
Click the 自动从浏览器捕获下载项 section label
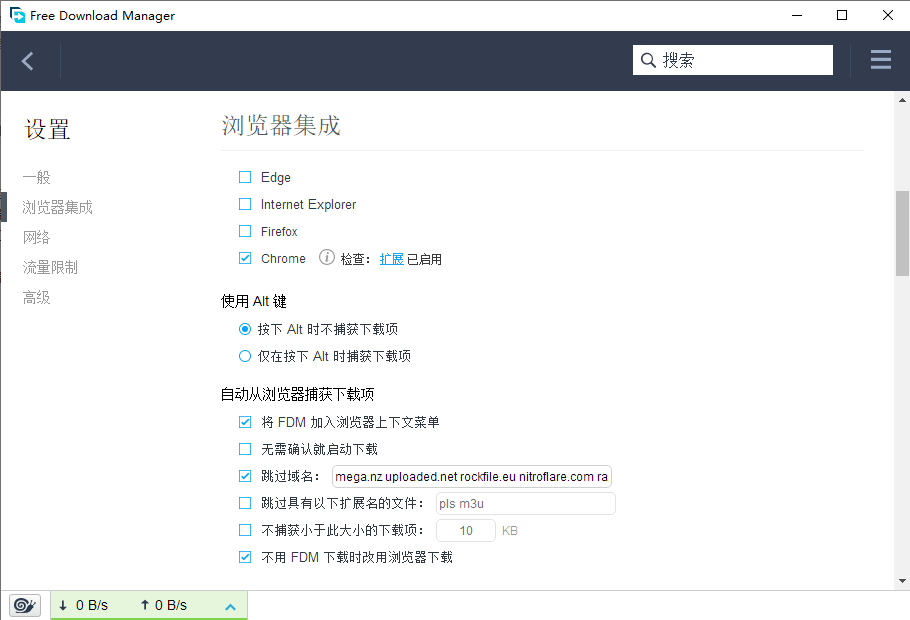tap(297, 394)
